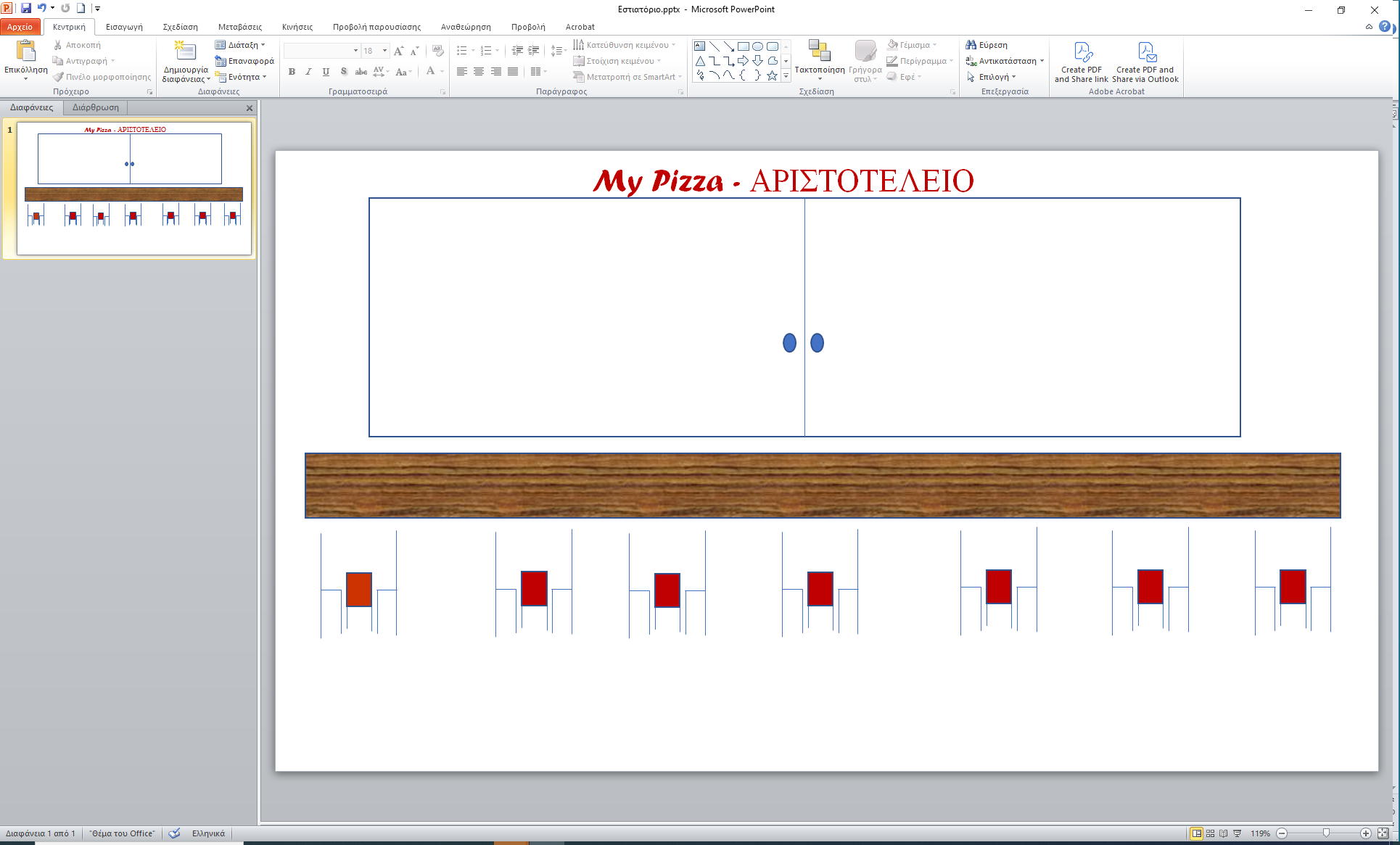Click the zoom slider in status bar
Screen dimensions: 1400x845
(x=1326, y=833)
